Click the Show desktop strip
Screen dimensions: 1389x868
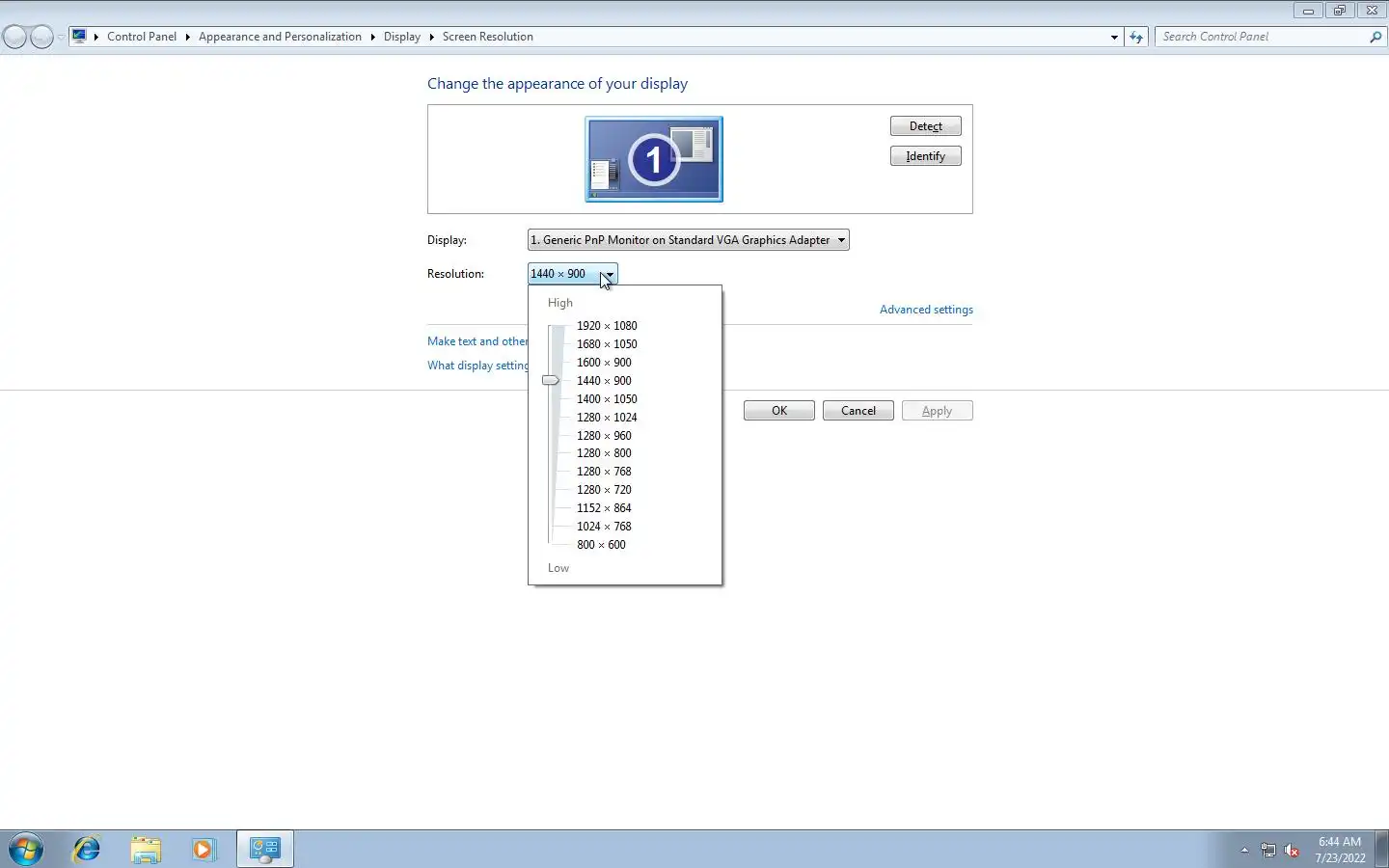pyautogui.click(x=1381, y=850)
